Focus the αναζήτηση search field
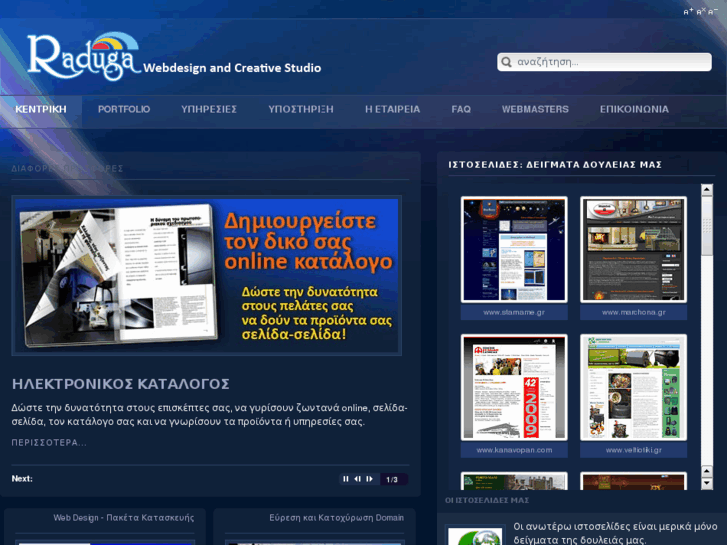This screenshot has width=727, height=545. click(604, 62)
